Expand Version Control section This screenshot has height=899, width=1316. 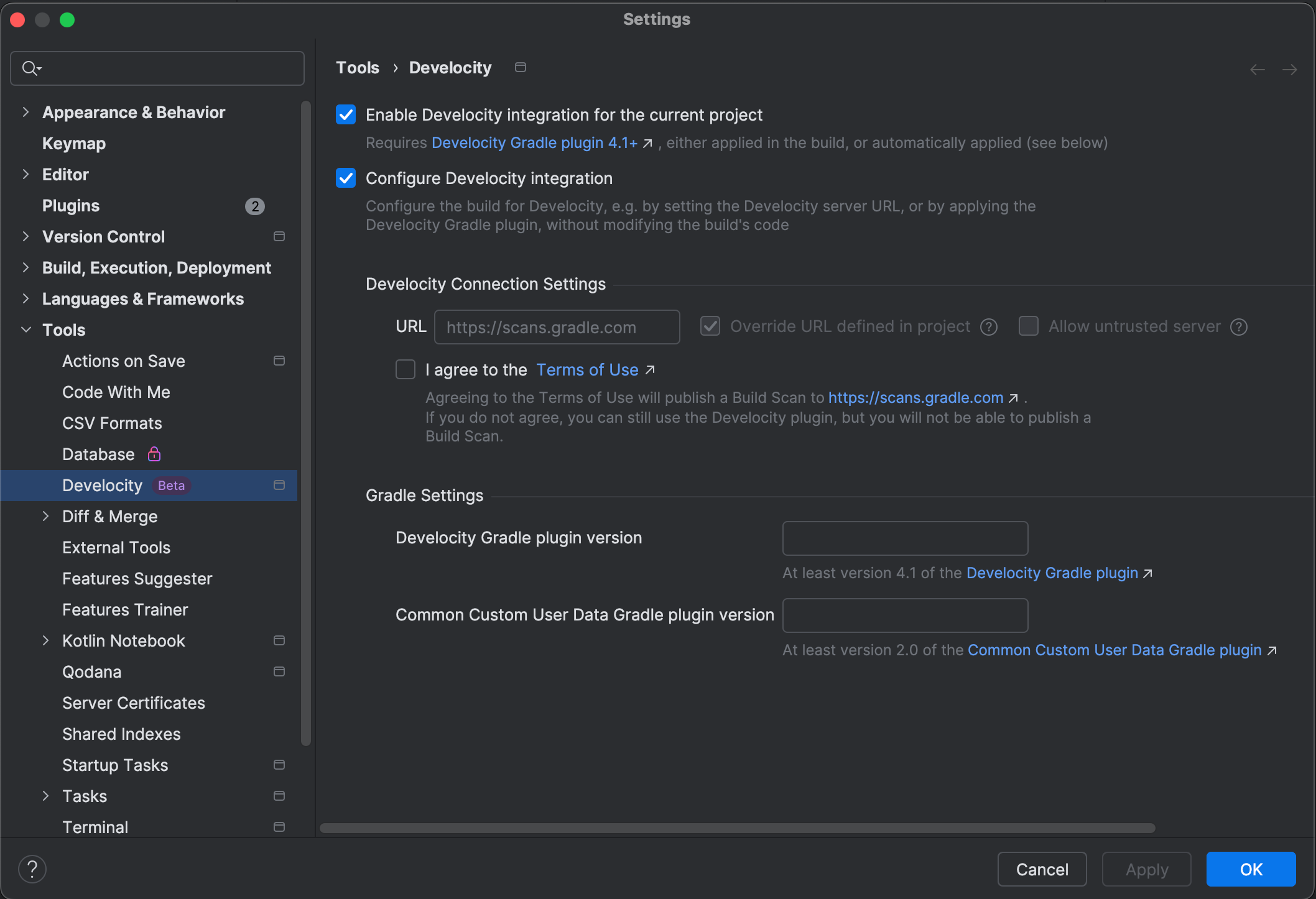[25, 236]
